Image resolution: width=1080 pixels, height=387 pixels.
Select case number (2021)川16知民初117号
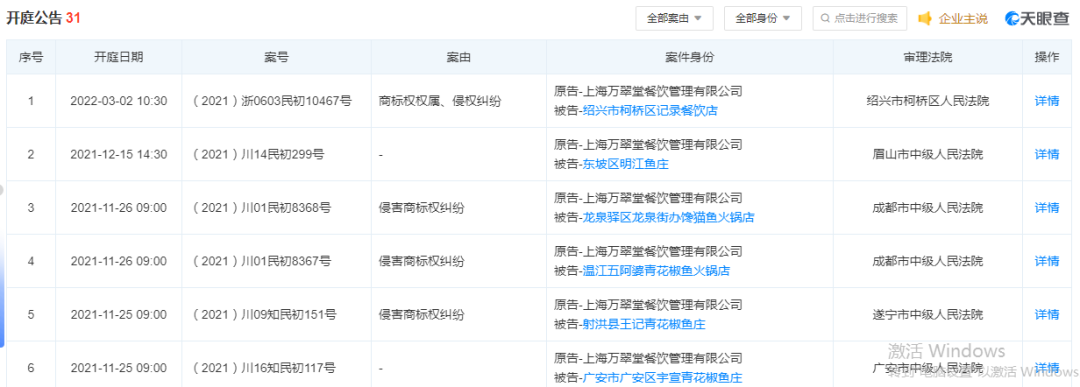click(x=264, y=368)
